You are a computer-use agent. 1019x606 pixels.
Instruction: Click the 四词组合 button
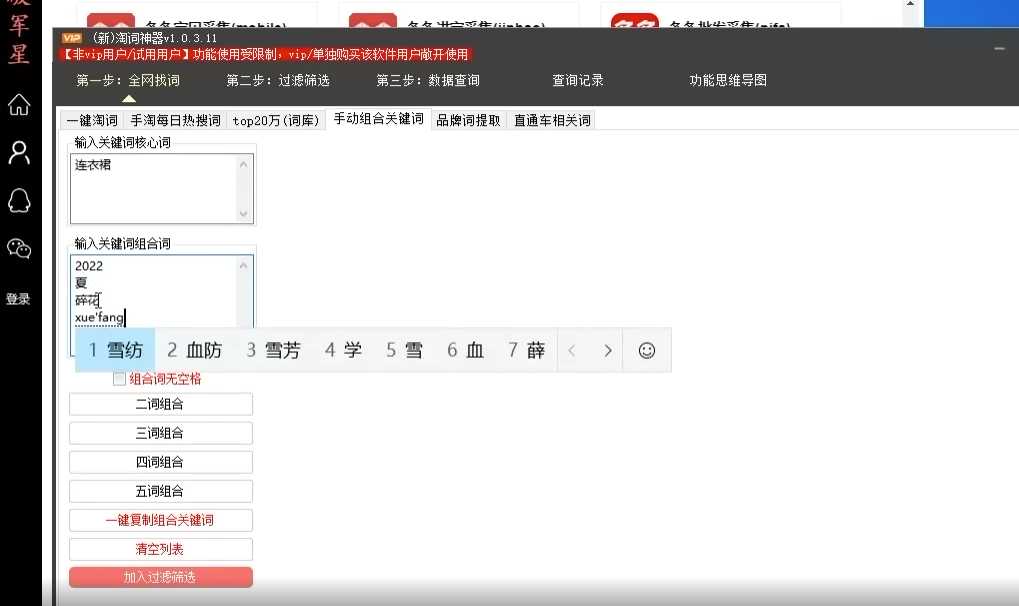click(x=161, y=462)
